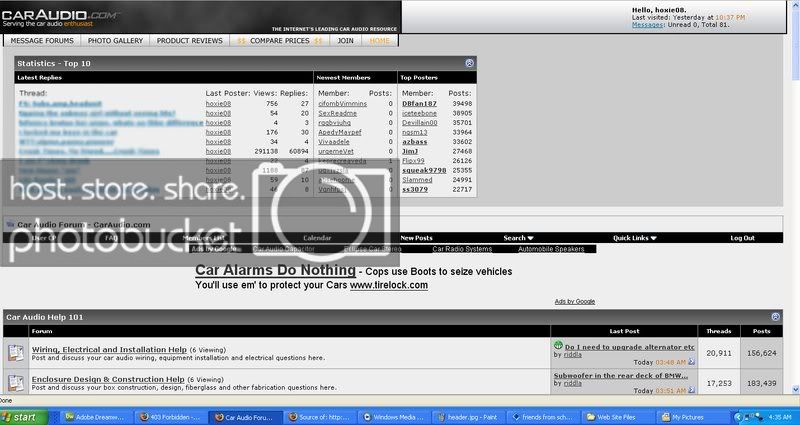Open the Car Alarms Do Nothing ad
Screen dimensions: 800x425
276,270
